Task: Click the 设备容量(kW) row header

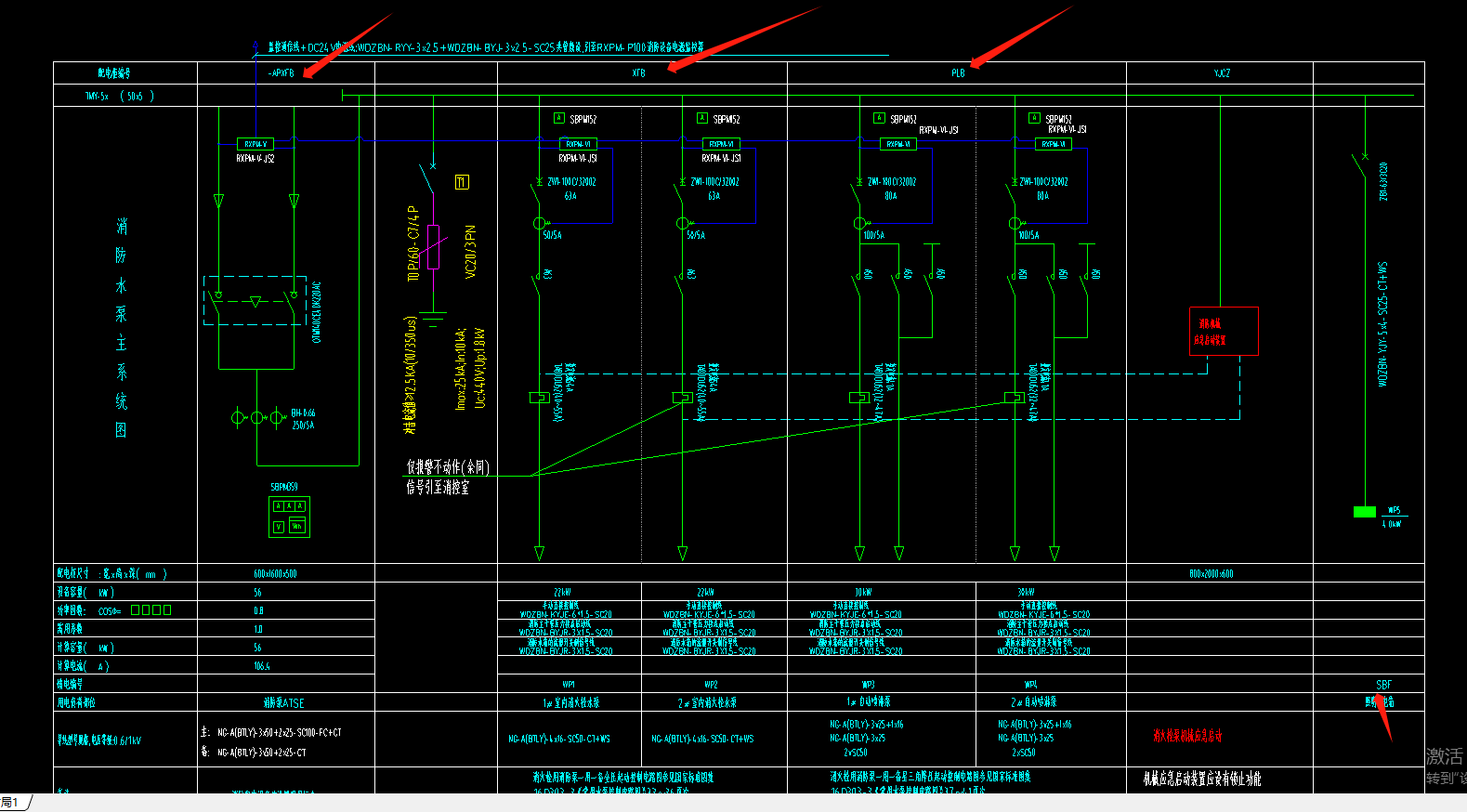Action: pos(85,593)
